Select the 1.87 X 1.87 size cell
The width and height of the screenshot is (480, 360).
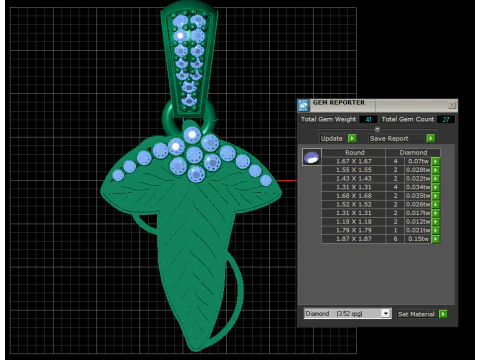click(354, 239)
